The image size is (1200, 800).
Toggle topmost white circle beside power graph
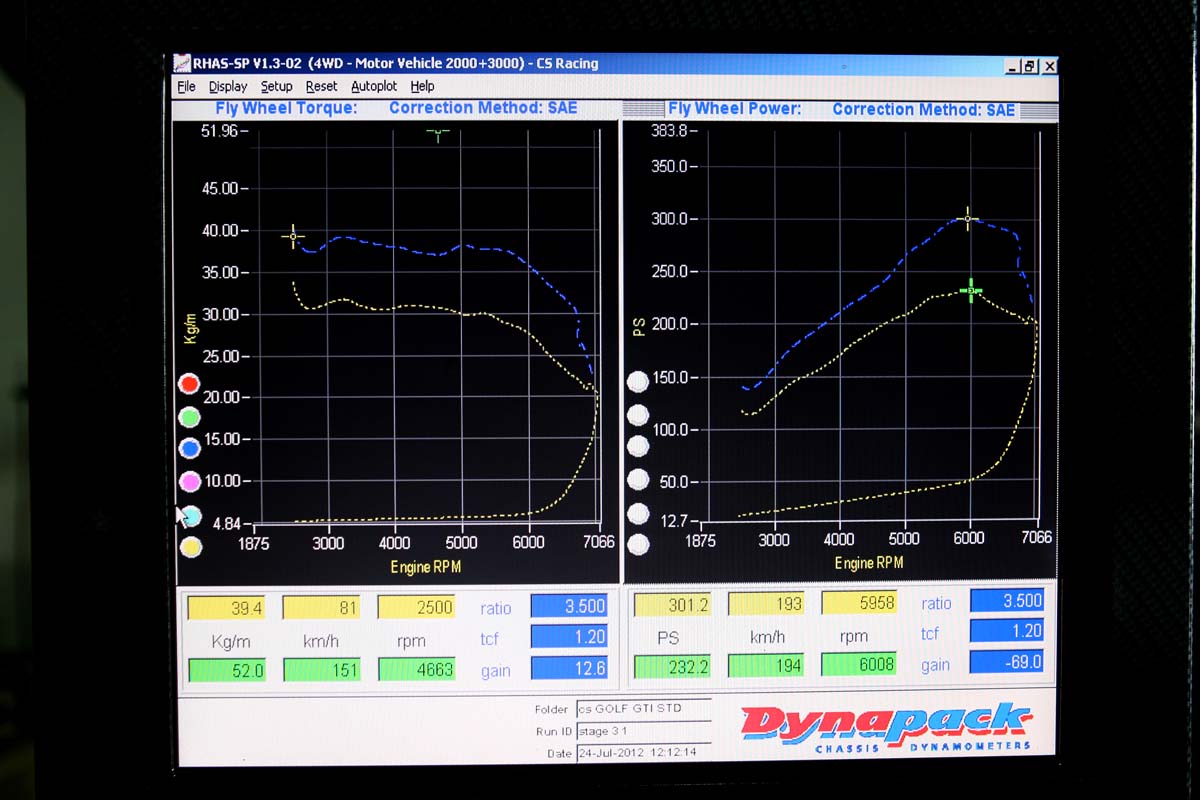click(x=637, y=382)
